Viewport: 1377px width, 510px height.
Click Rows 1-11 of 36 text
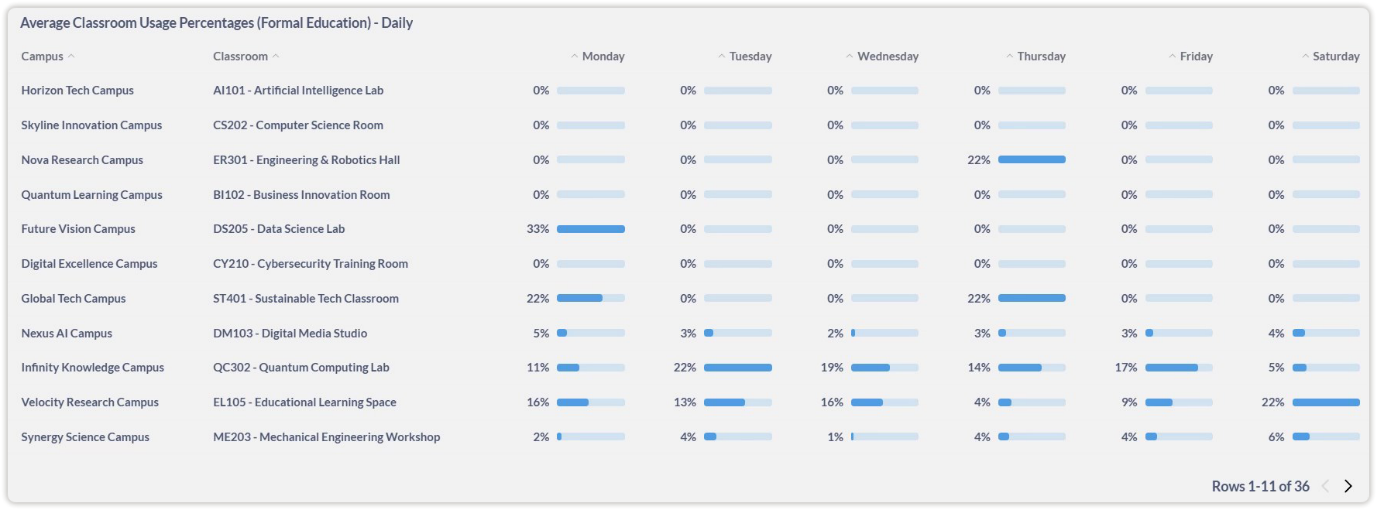(x=1260, y=486)
